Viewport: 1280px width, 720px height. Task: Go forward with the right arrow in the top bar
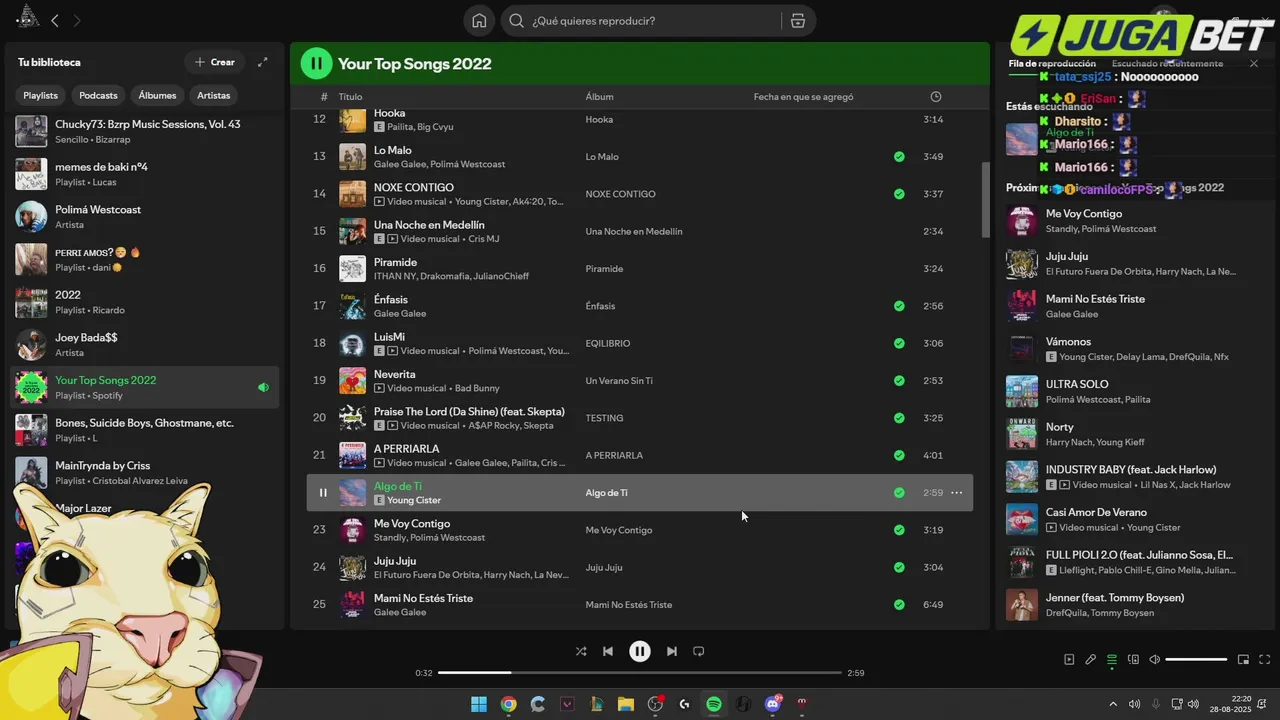pyautogui.click(x=77, y=20)
